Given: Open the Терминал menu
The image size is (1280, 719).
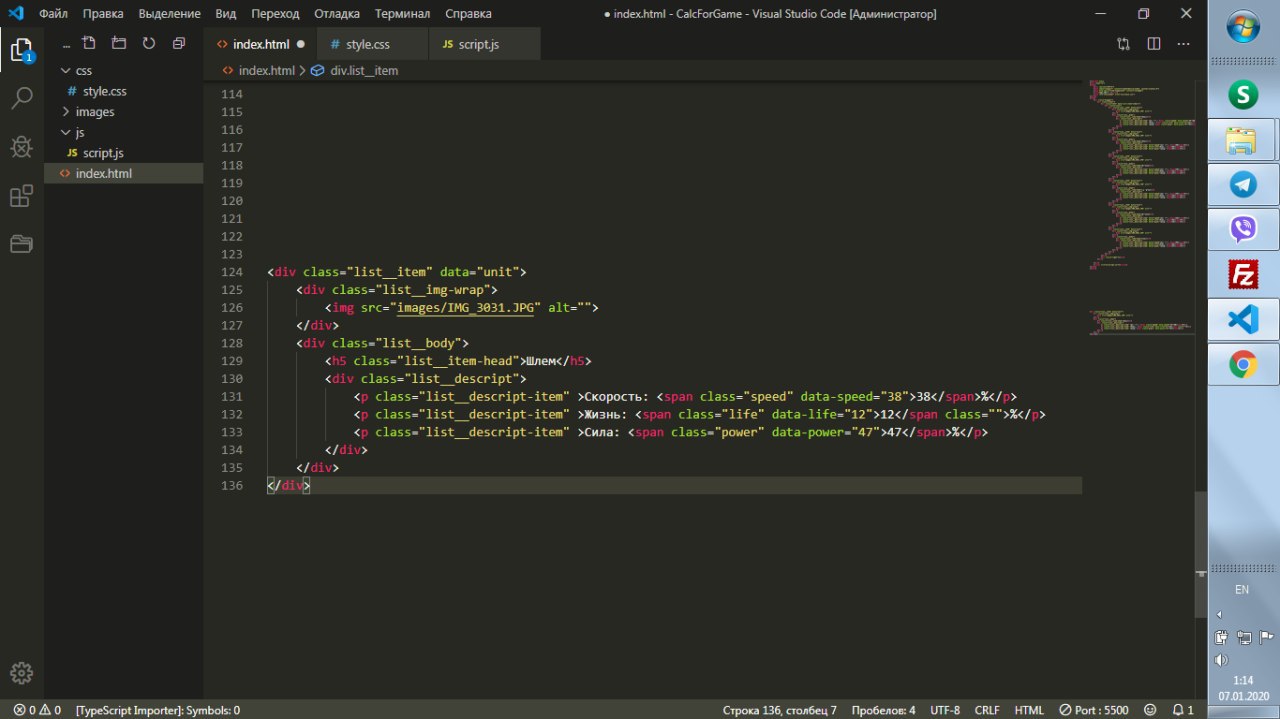Looking at the screenshot, I should pyautogui.click(x=402, y=14).
